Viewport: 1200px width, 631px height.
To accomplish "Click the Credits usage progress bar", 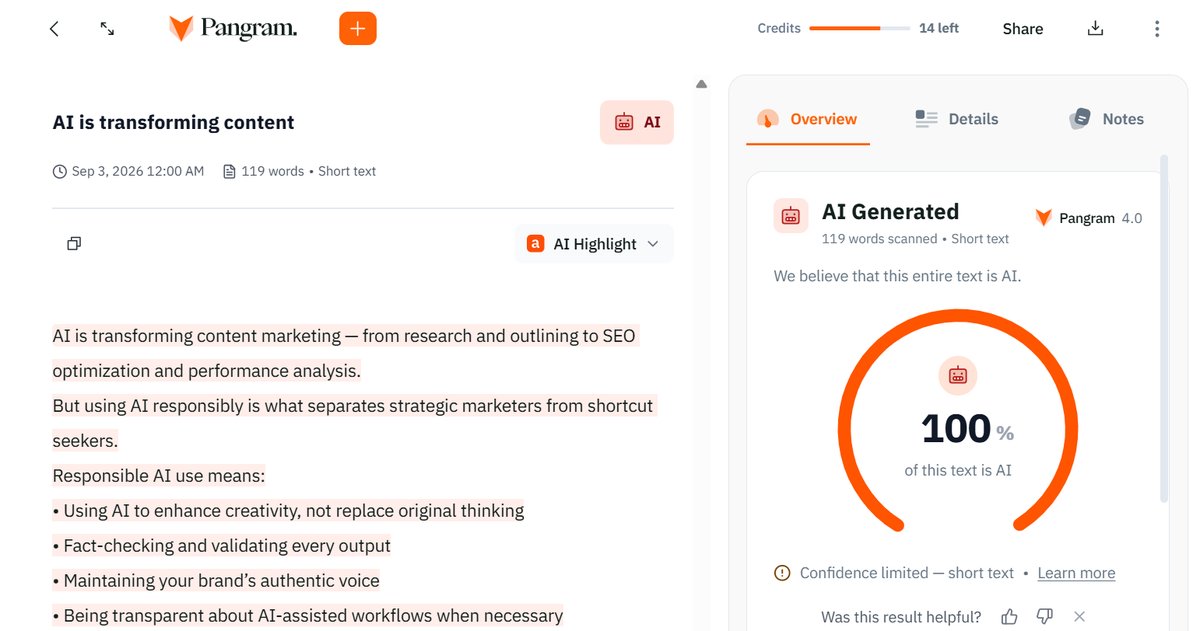I will click(x=859, y=28).
